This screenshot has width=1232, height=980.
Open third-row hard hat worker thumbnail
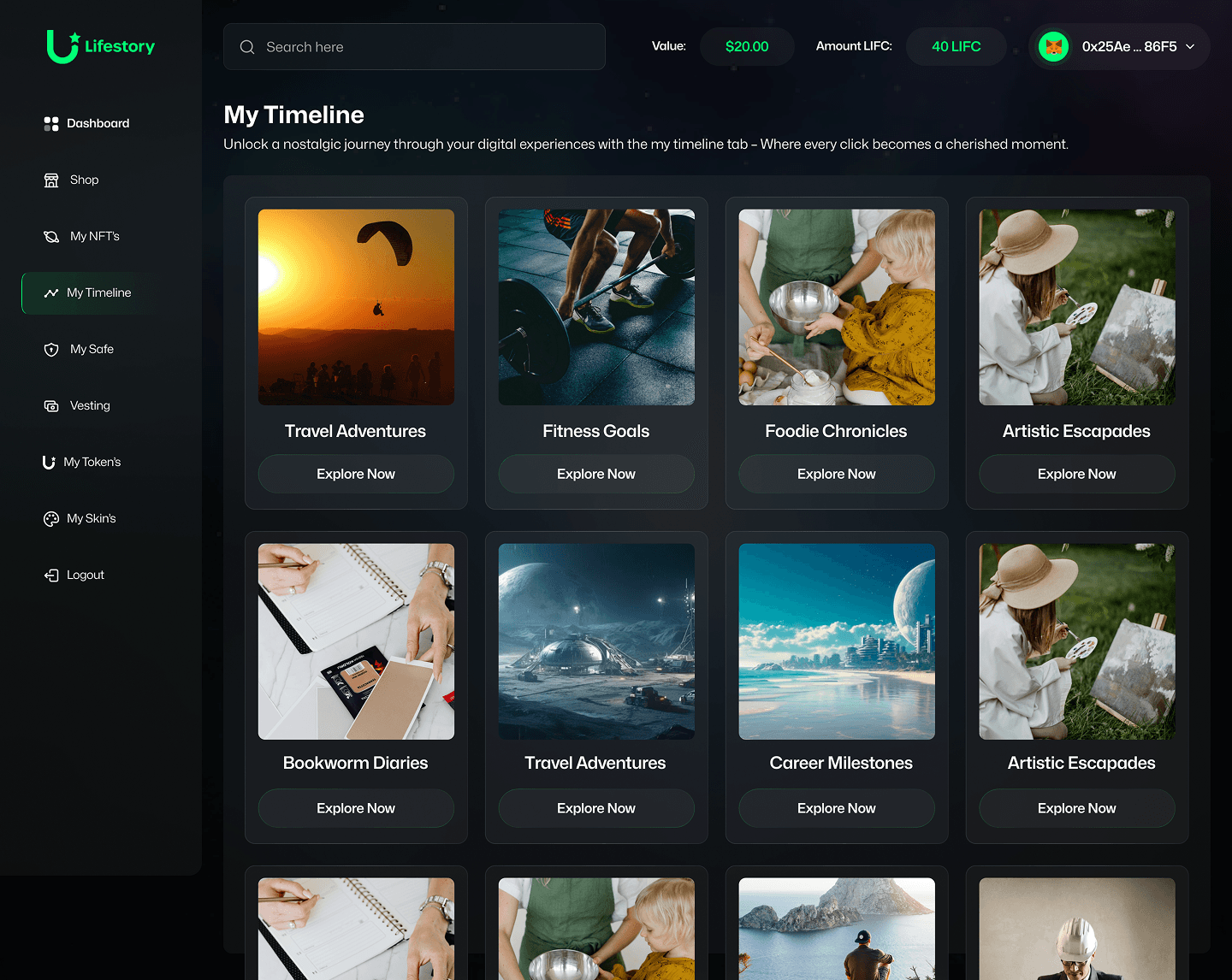[x=1077, y=929]
